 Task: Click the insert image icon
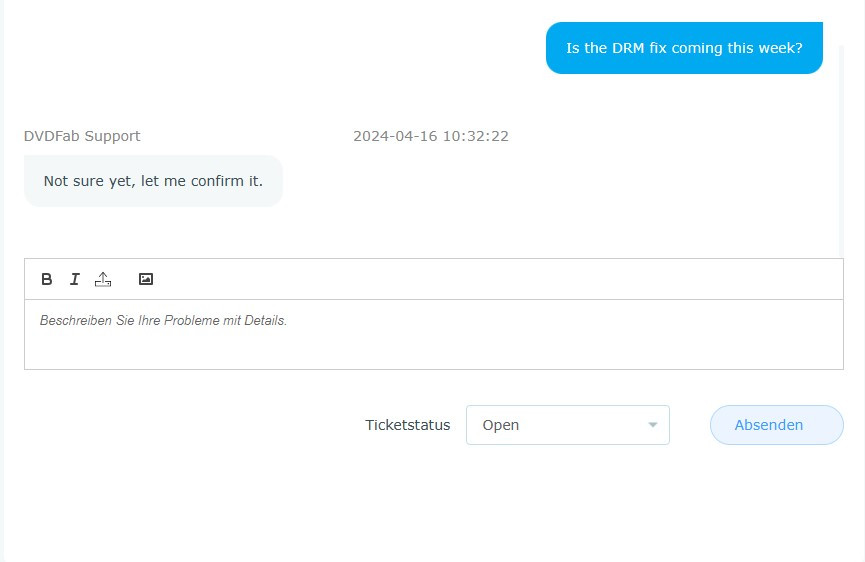[x=146, y=279]
